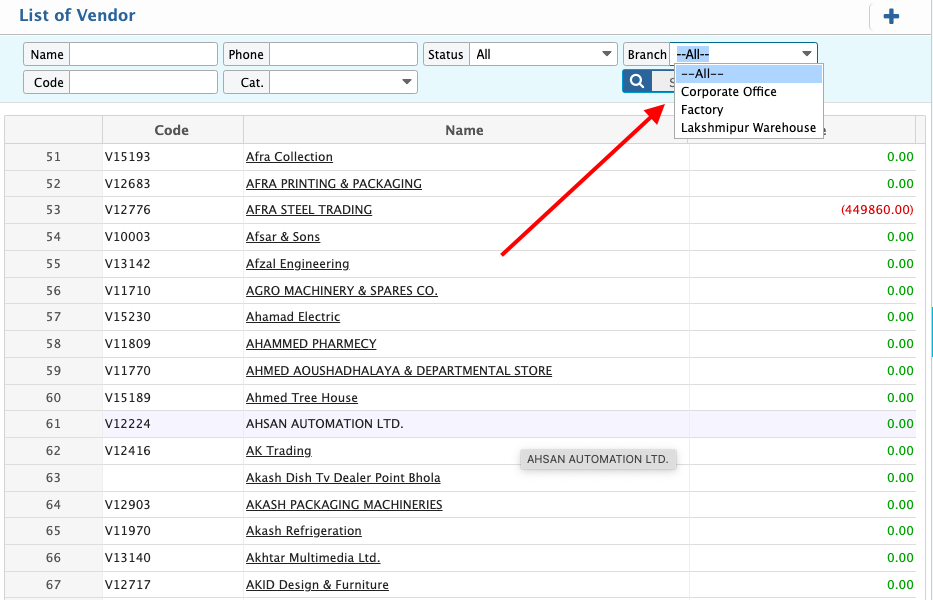The width and height of the screenshot is (933, 600).
Task: Choose Factory from branch list
Action: [702, 110]
